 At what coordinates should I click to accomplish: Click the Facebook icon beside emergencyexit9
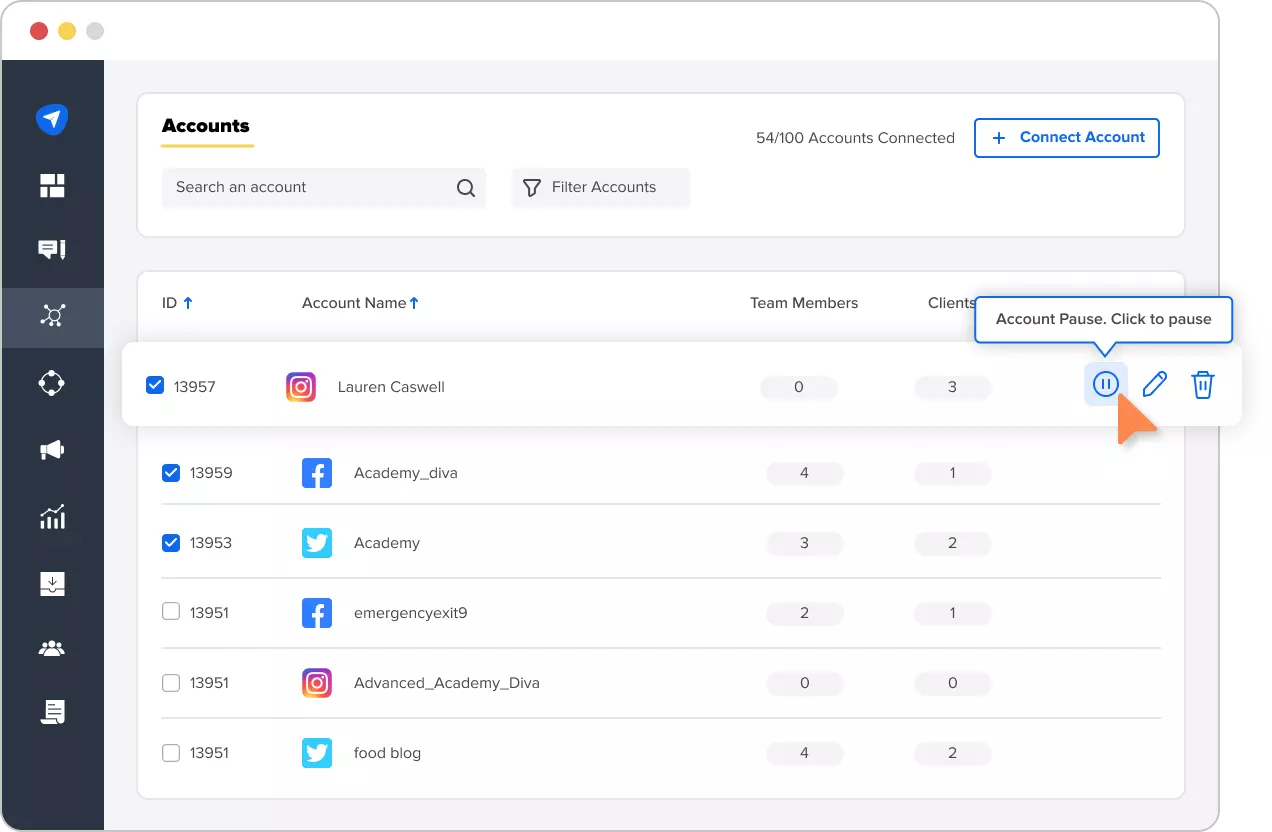pyautogui.click(x=317, y=613)
